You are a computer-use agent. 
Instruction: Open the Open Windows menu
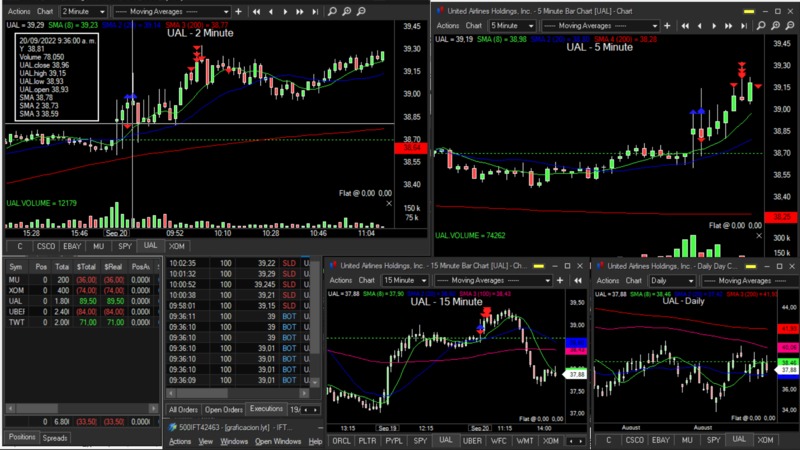pos(277,441)
